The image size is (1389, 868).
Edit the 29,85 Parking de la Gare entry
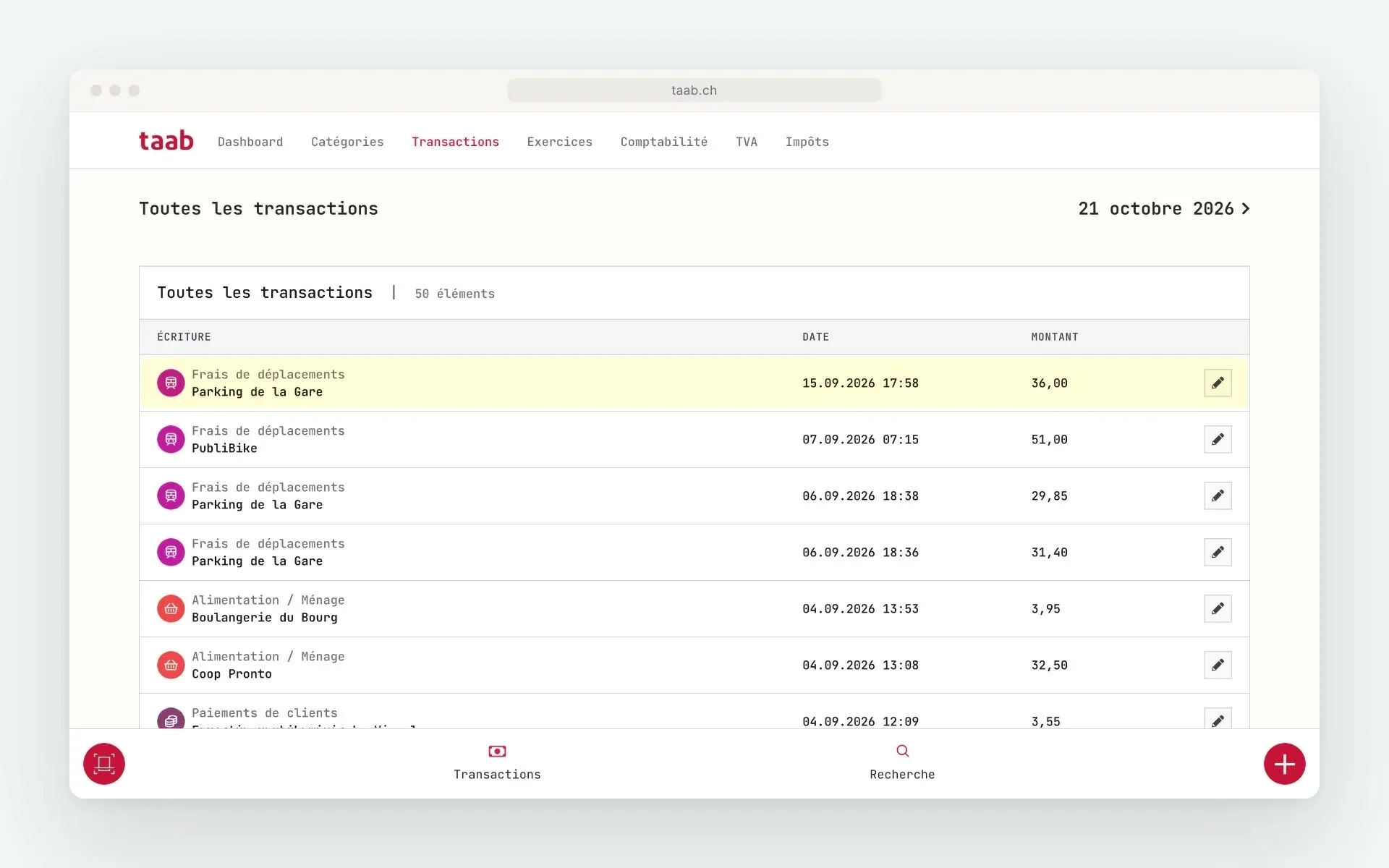click(1218, 495)
